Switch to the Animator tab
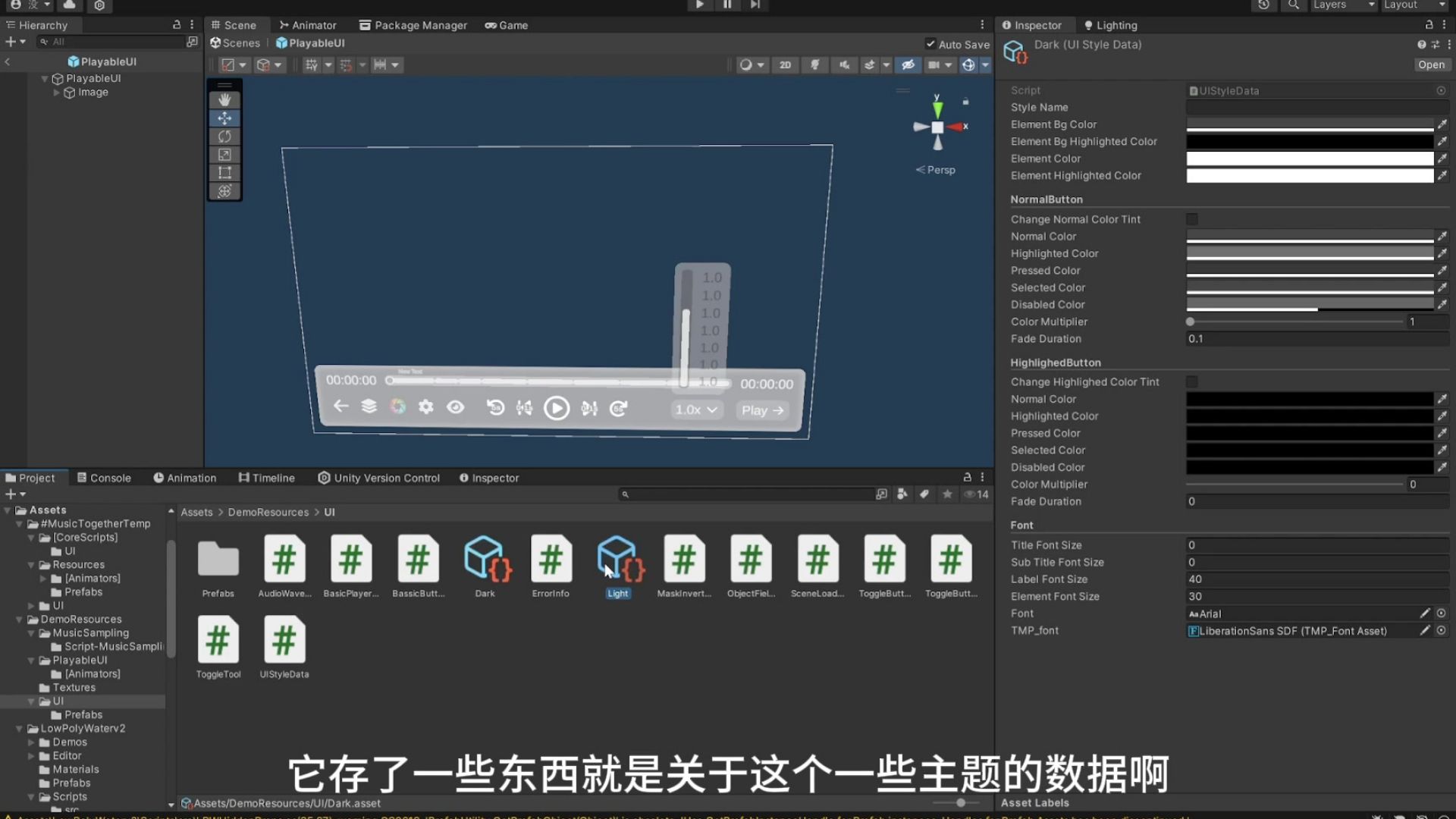The width and height of the screenshot is (1456, 819). pos(307,25)
